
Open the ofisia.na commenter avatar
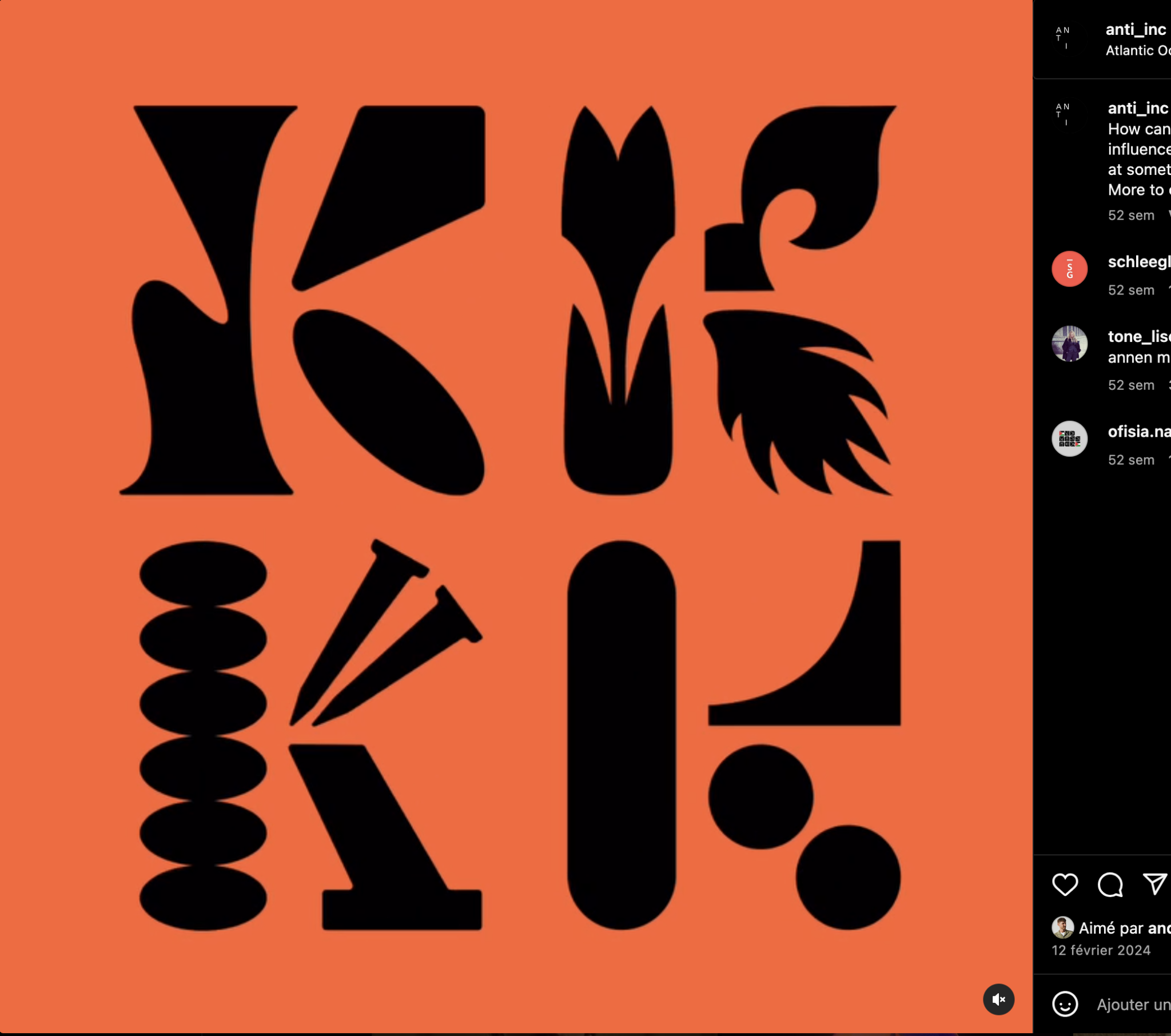[x=1069, y=439]
